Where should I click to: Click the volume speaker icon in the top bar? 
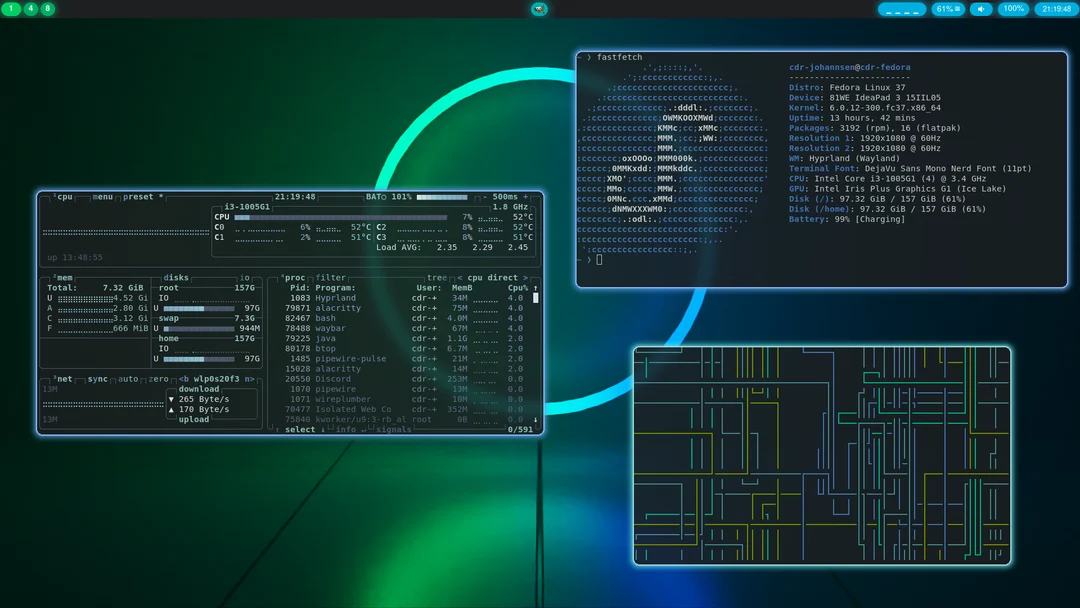tap(981, 9)
